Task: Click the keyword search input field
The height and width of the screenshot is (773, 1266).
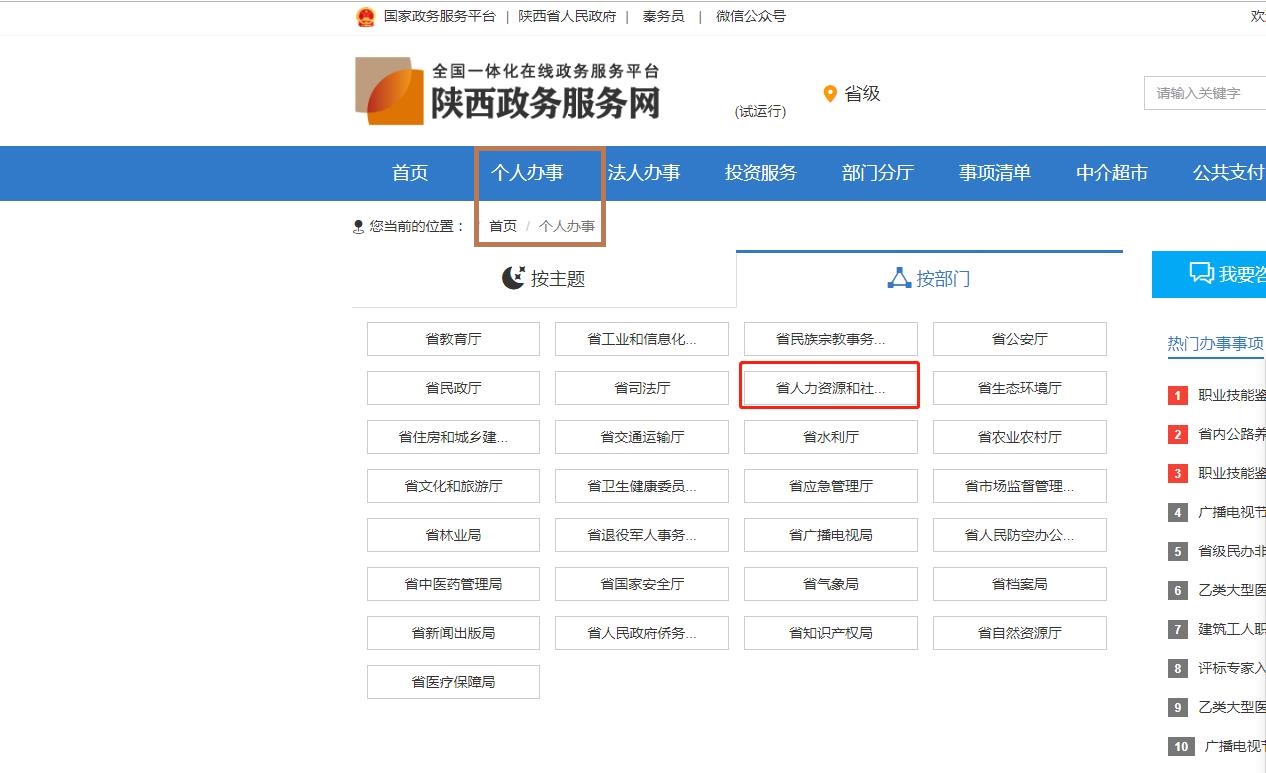Action: [1205, 93]
